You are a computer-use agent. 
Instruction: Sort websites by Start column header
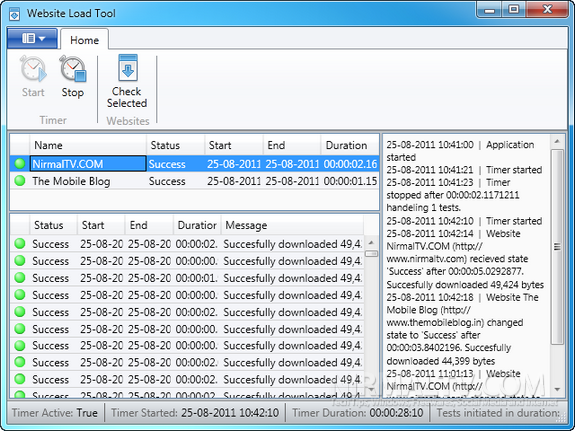234,145
